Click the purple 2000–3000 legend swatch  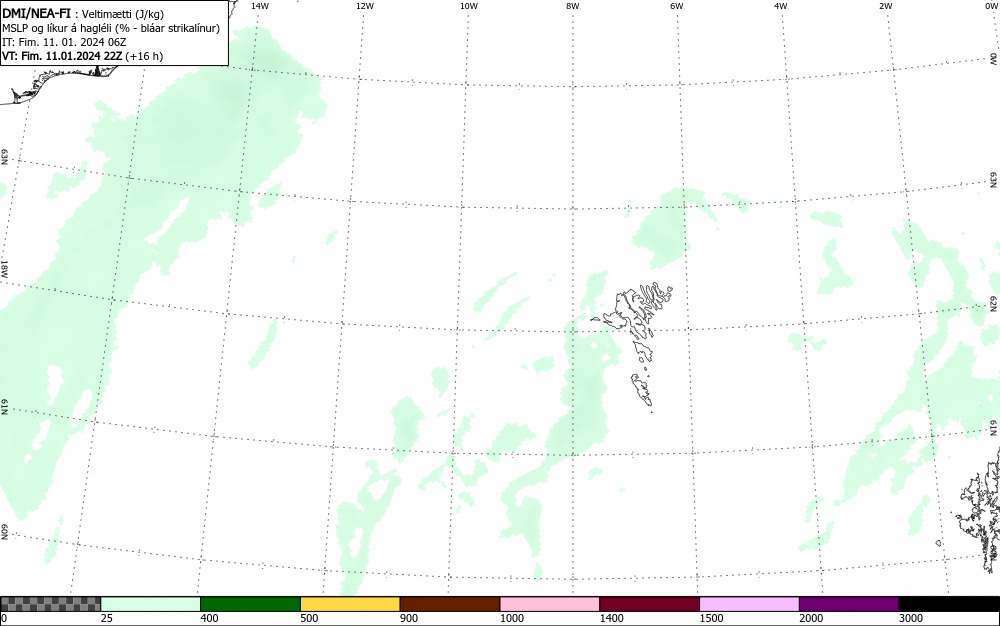tap(849, 604)
